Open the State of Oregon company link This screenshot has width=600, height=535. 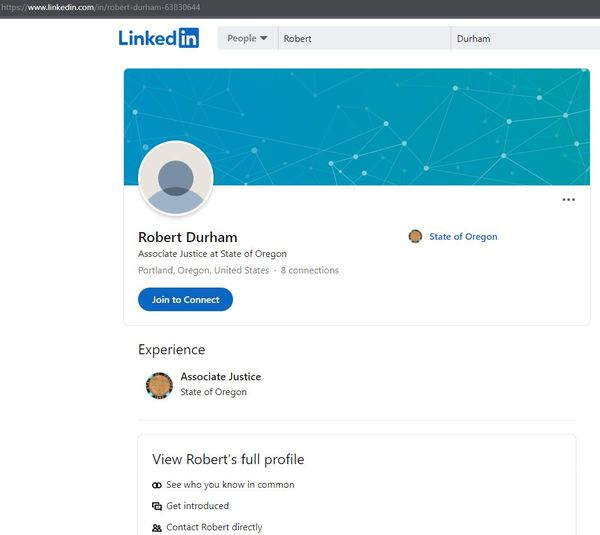click(463, 237)
